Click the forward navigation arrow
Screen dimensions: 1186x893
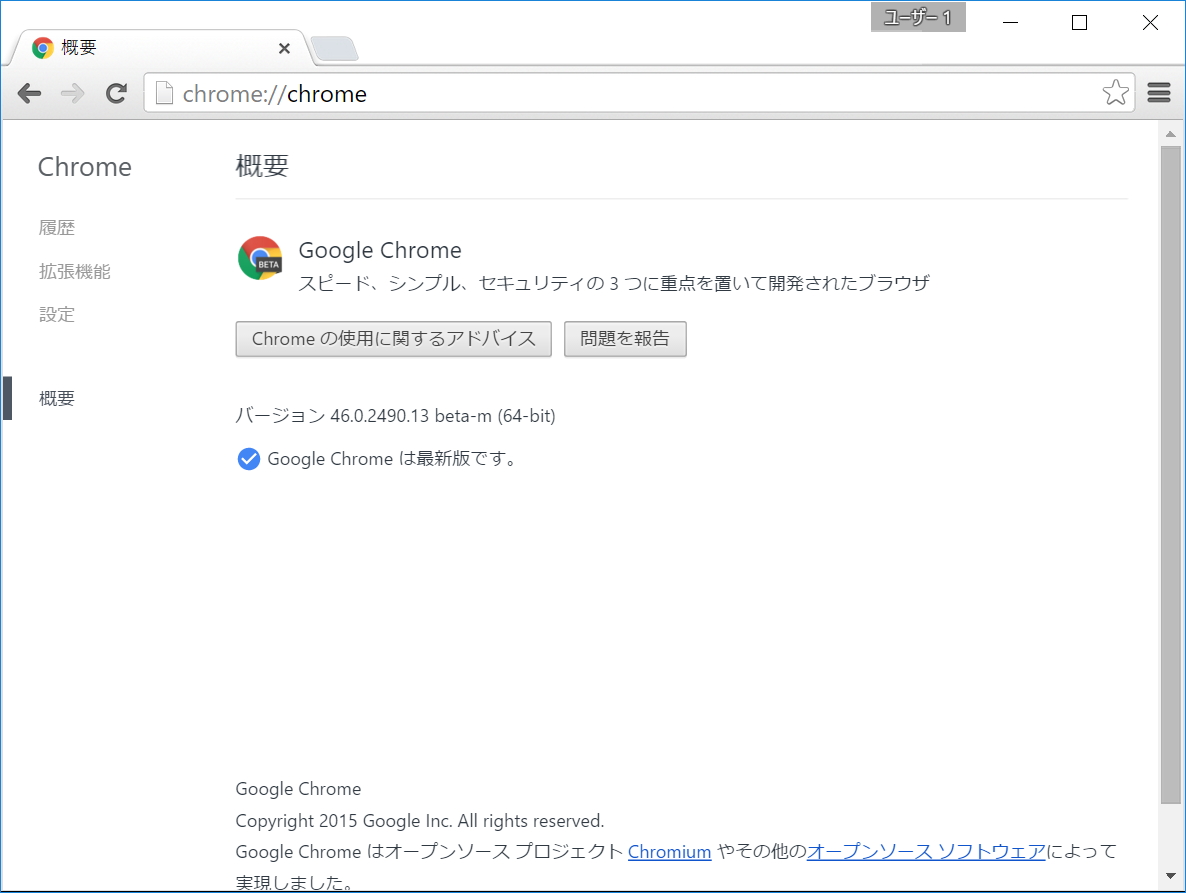[72, 93]
